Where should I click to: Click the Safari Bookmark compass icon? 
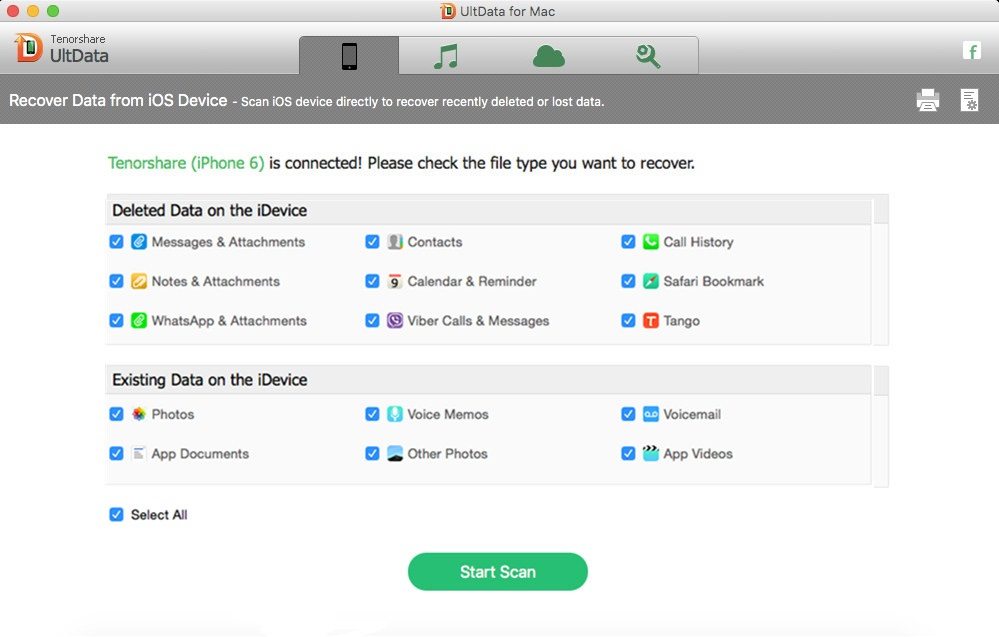click(x=650, y=282)
